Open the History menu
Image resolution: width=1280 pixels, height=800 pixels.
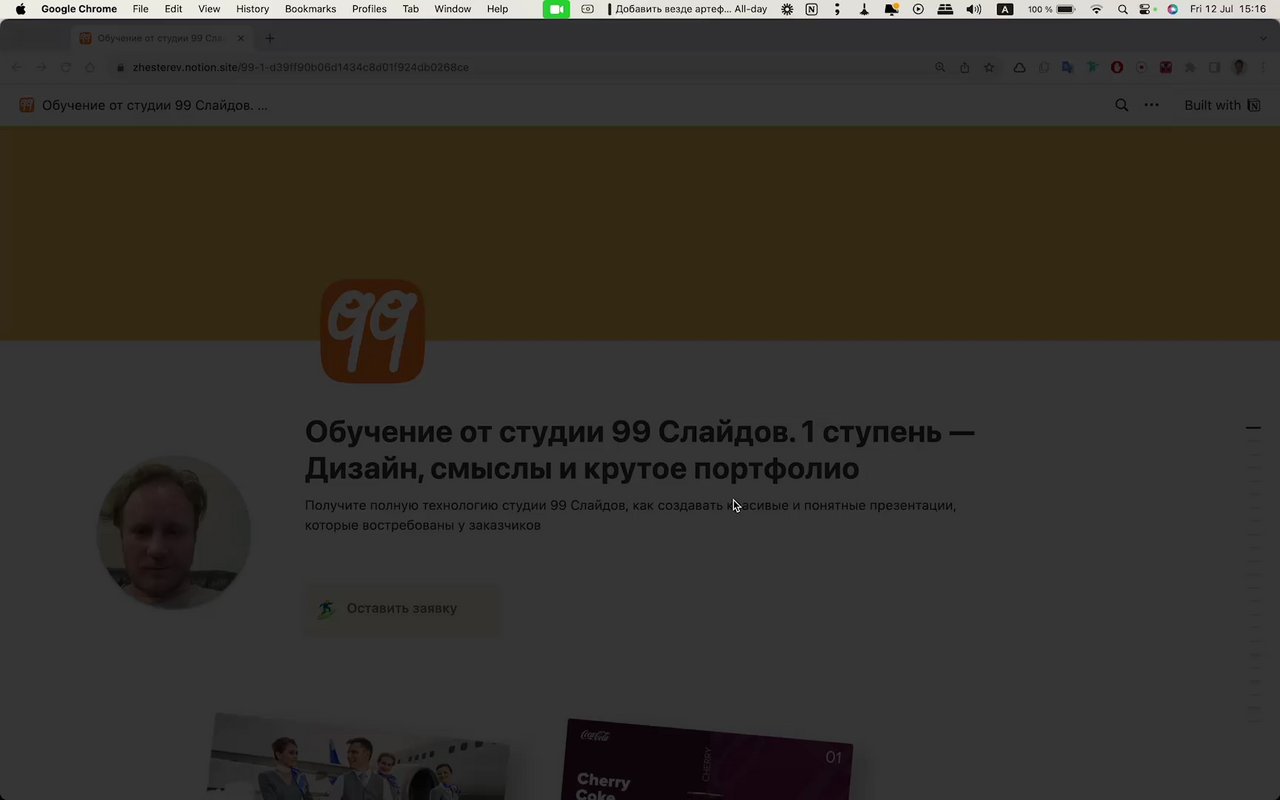pos(252,9)
